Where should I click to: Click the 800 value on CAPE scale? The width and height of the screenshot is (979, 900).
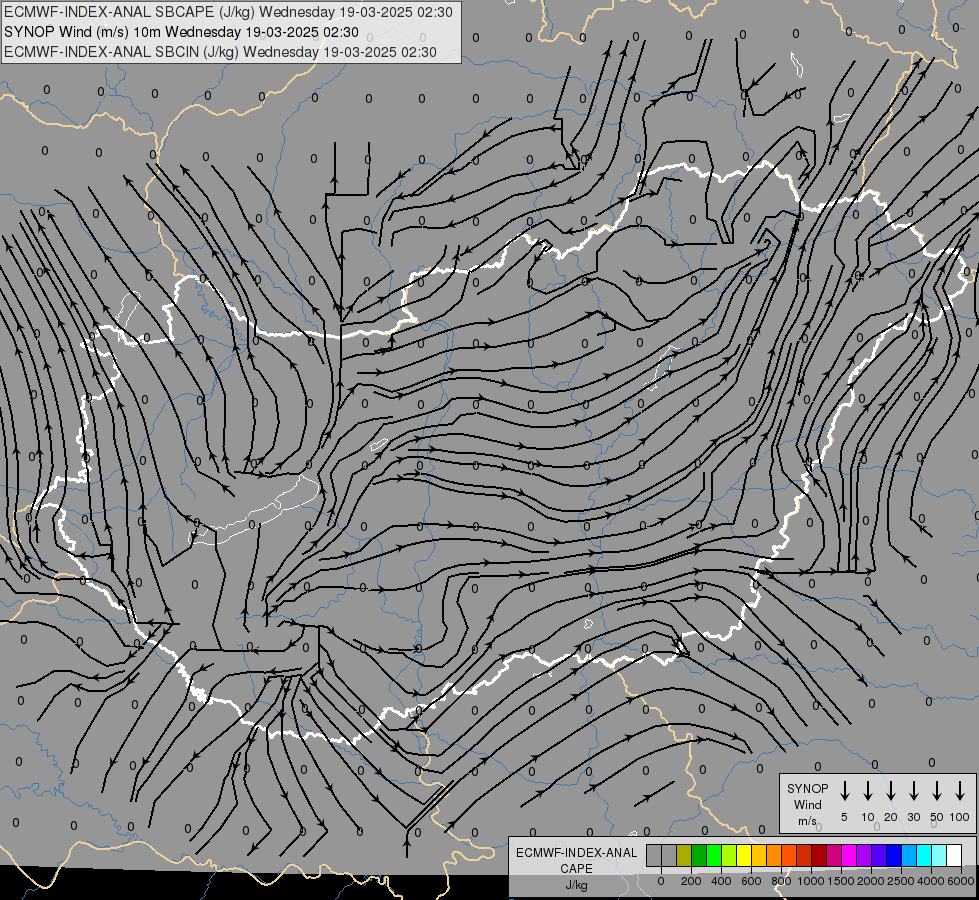tap(781, 881)
